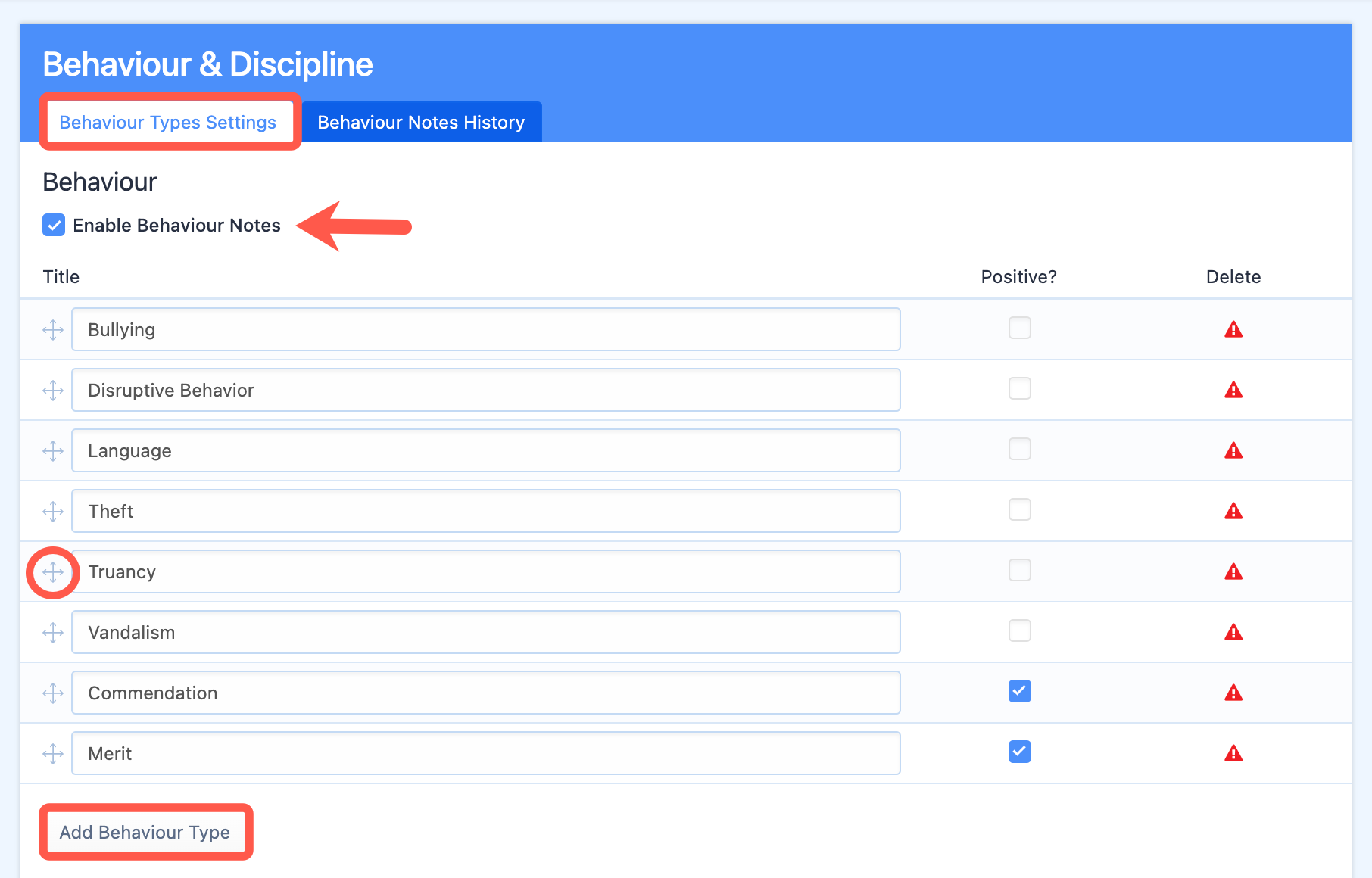
Task: Click the move handle beside Truancy
Action: click(53, 572)
